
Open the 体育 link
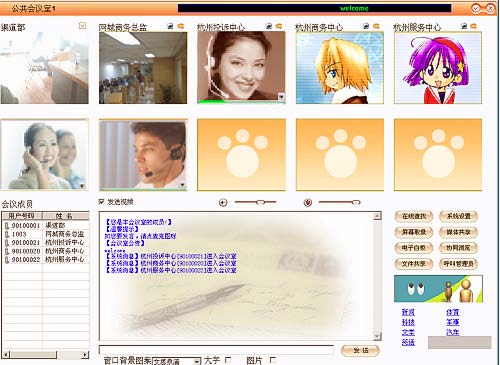point(453,312)
